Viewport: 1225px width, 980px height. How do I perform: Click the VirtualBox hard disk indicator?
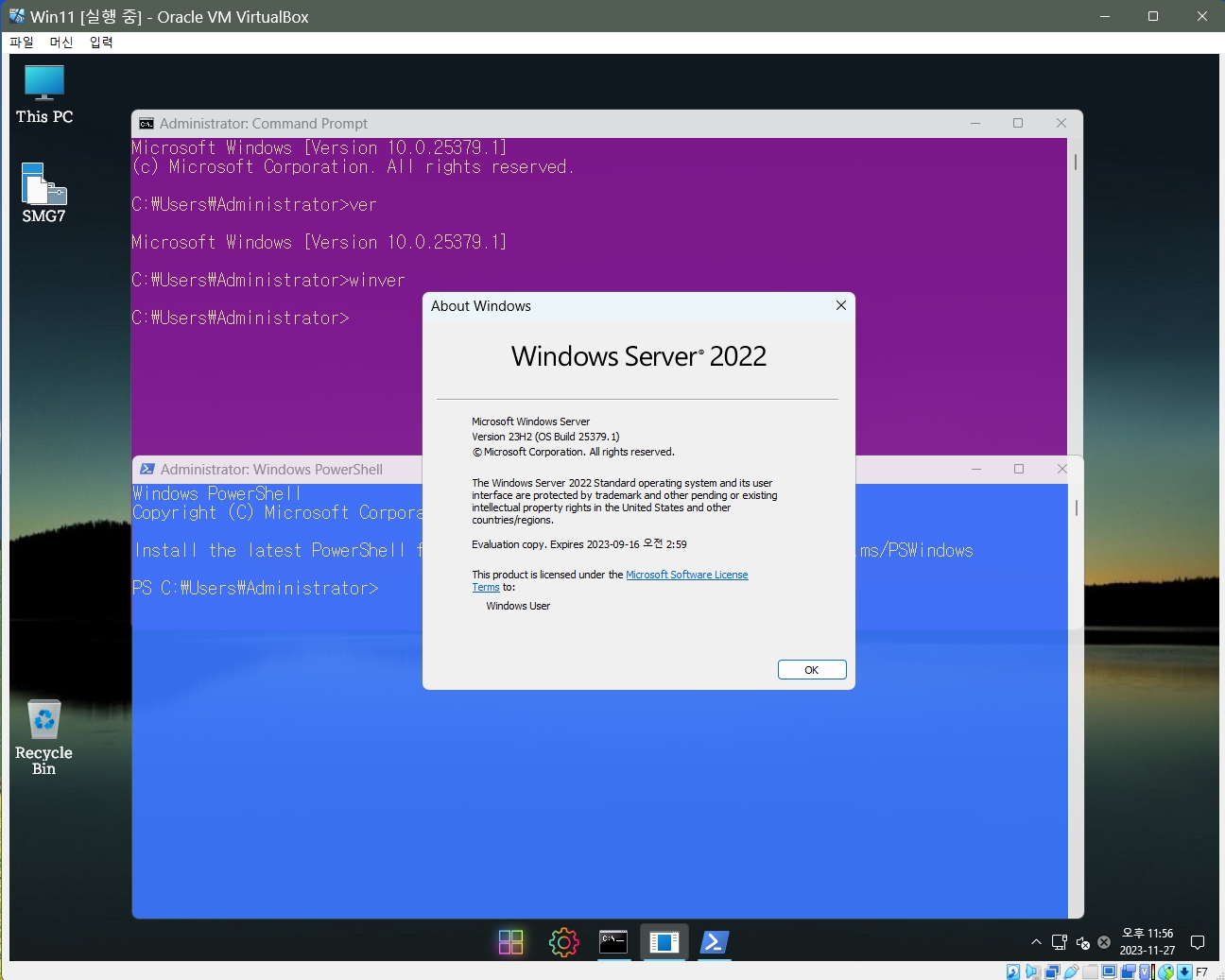(1013, 971)
